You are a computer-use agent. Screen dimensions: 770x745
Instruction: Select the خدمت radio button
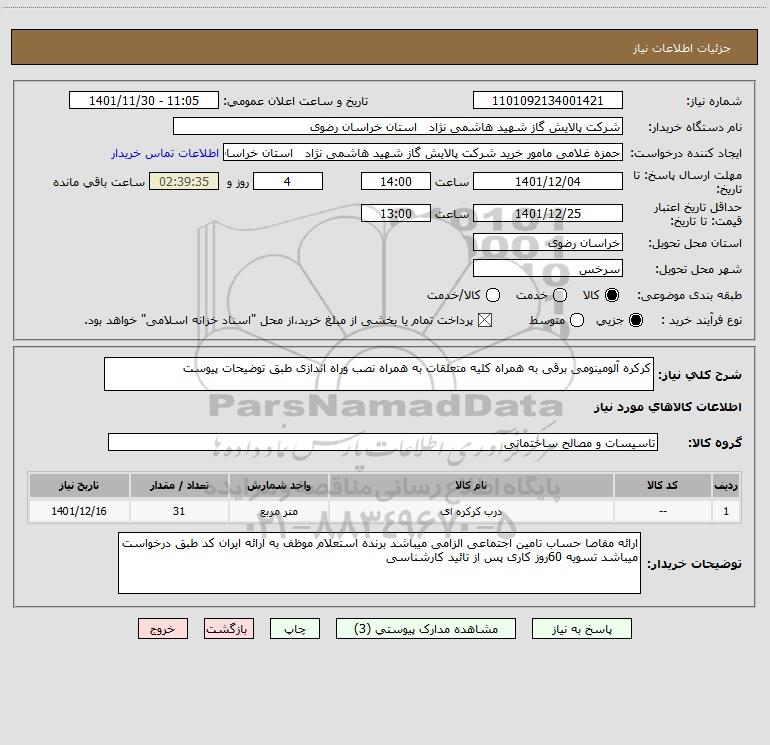pyautogui.click(x=560, y=295)
